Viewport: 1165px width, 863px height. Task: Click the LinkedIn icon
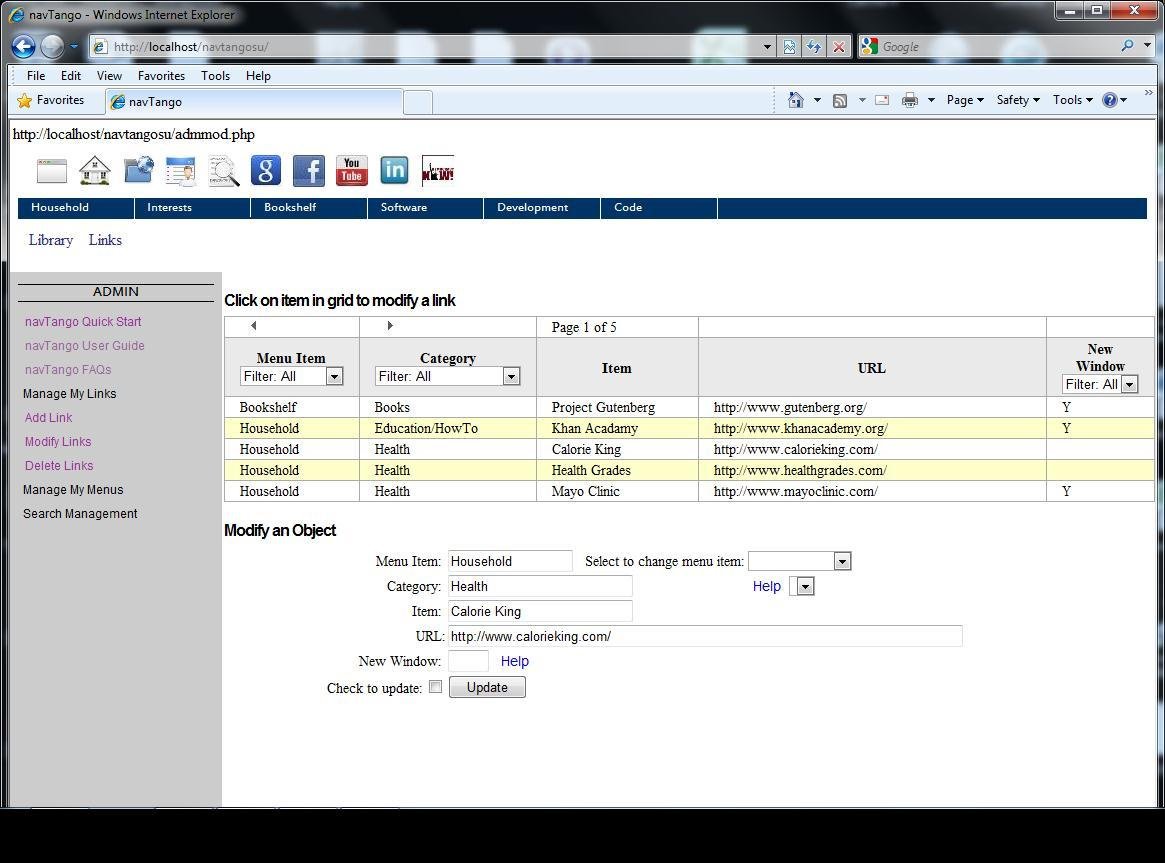394,170
